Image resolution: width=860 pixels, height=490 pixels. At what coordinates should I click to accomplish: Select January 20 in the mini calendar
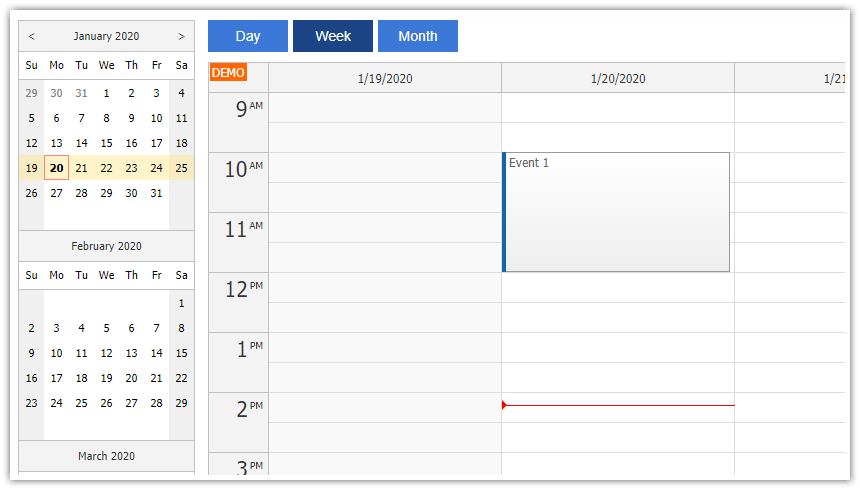tap(56, 168)
